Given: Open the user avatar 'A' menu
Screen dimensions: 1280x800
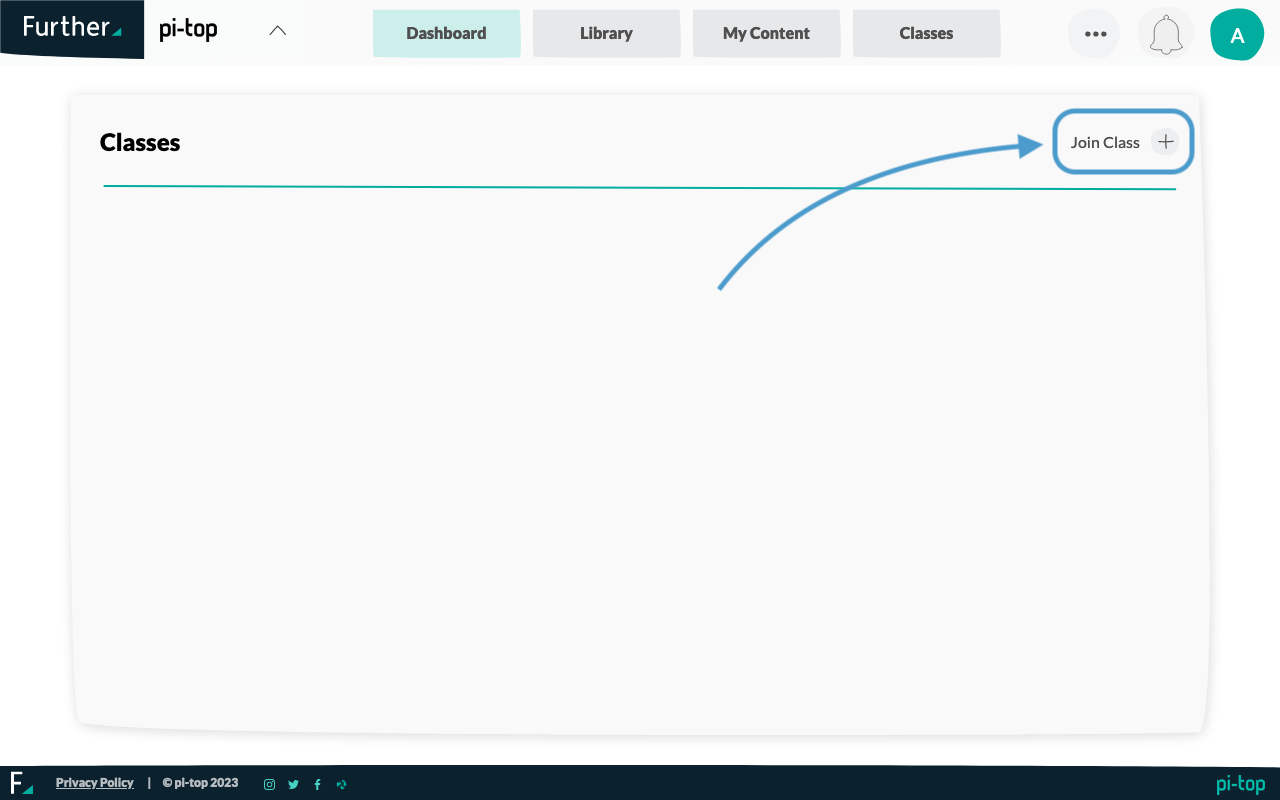Looking at the screenshot, I should coord(1237,34).
